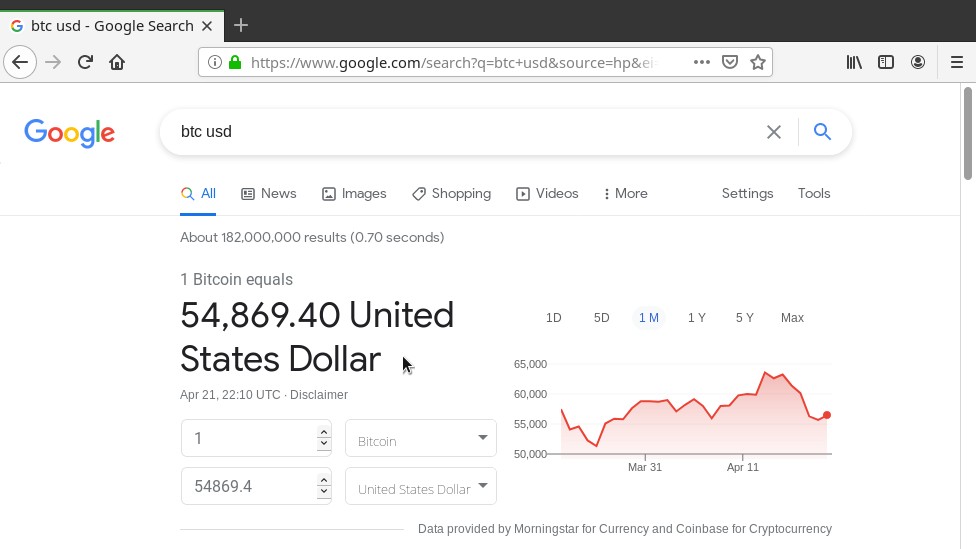Click the Firefox home icon
Viewport: 976px width, 549px height.
pos(117,62)
